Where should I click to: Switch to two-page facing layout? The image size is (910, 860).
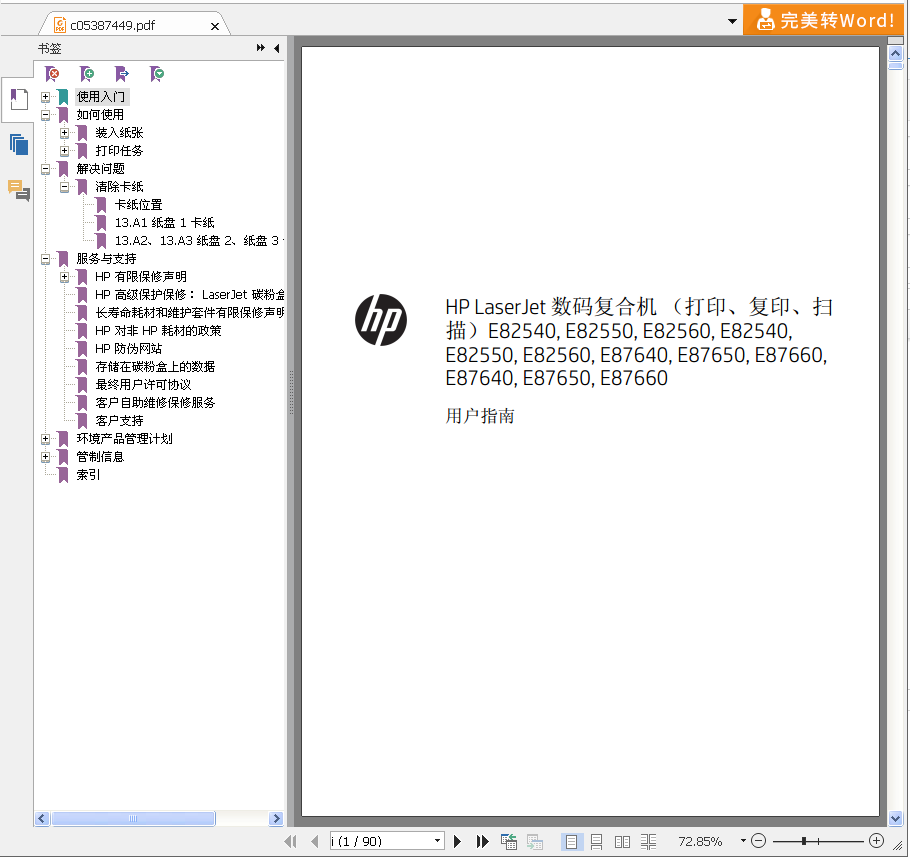click(622, 841)
